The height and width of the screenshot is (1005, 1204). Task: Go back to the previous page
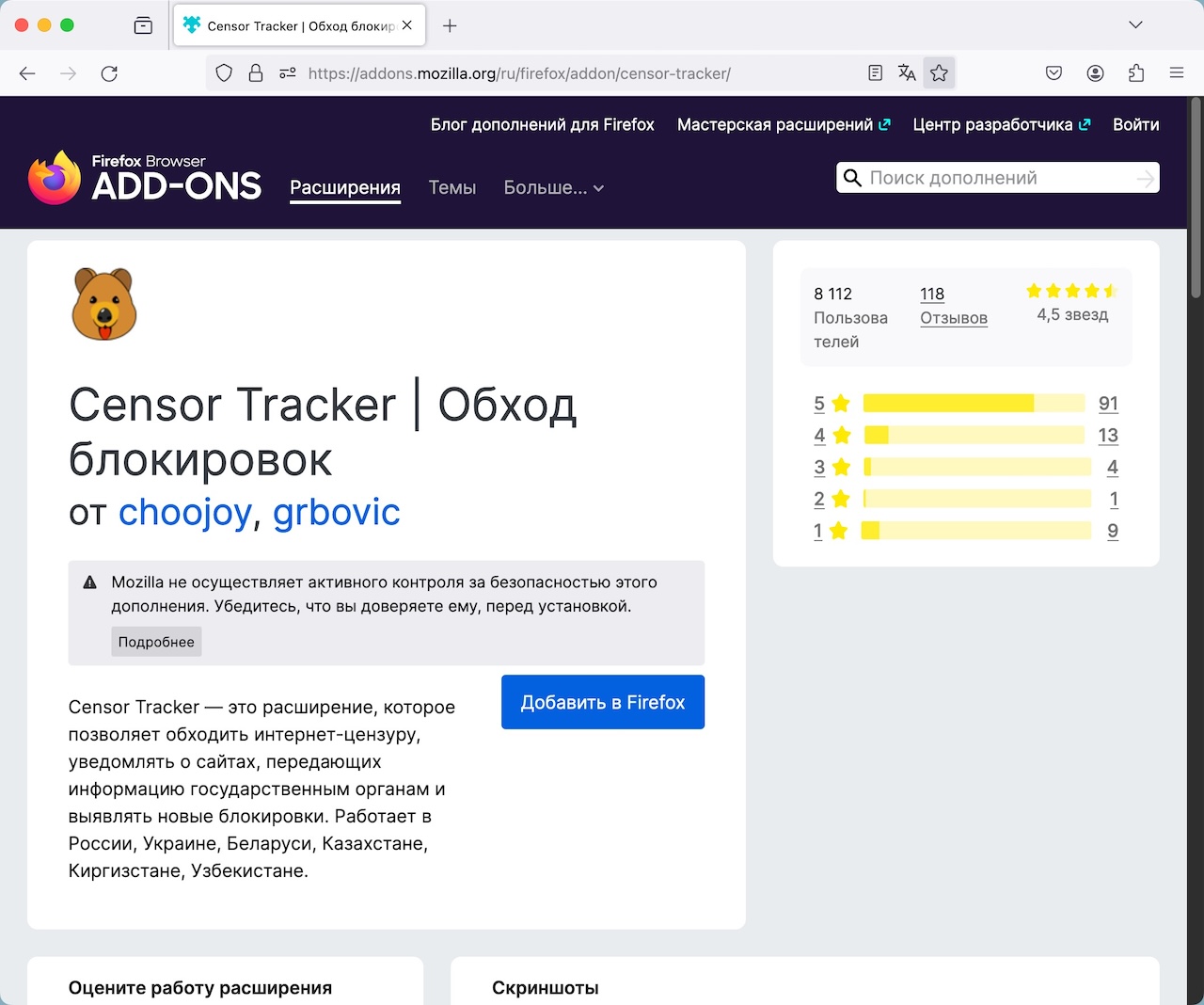pyautogui.click(x=27, y=73)
